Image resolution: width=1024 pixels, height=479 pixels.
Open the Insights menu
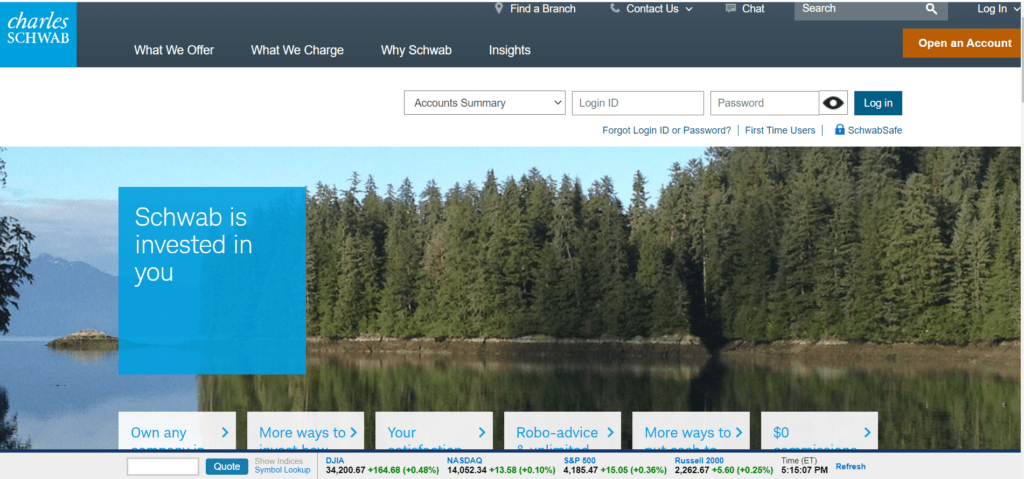click(x=509, y=50)
